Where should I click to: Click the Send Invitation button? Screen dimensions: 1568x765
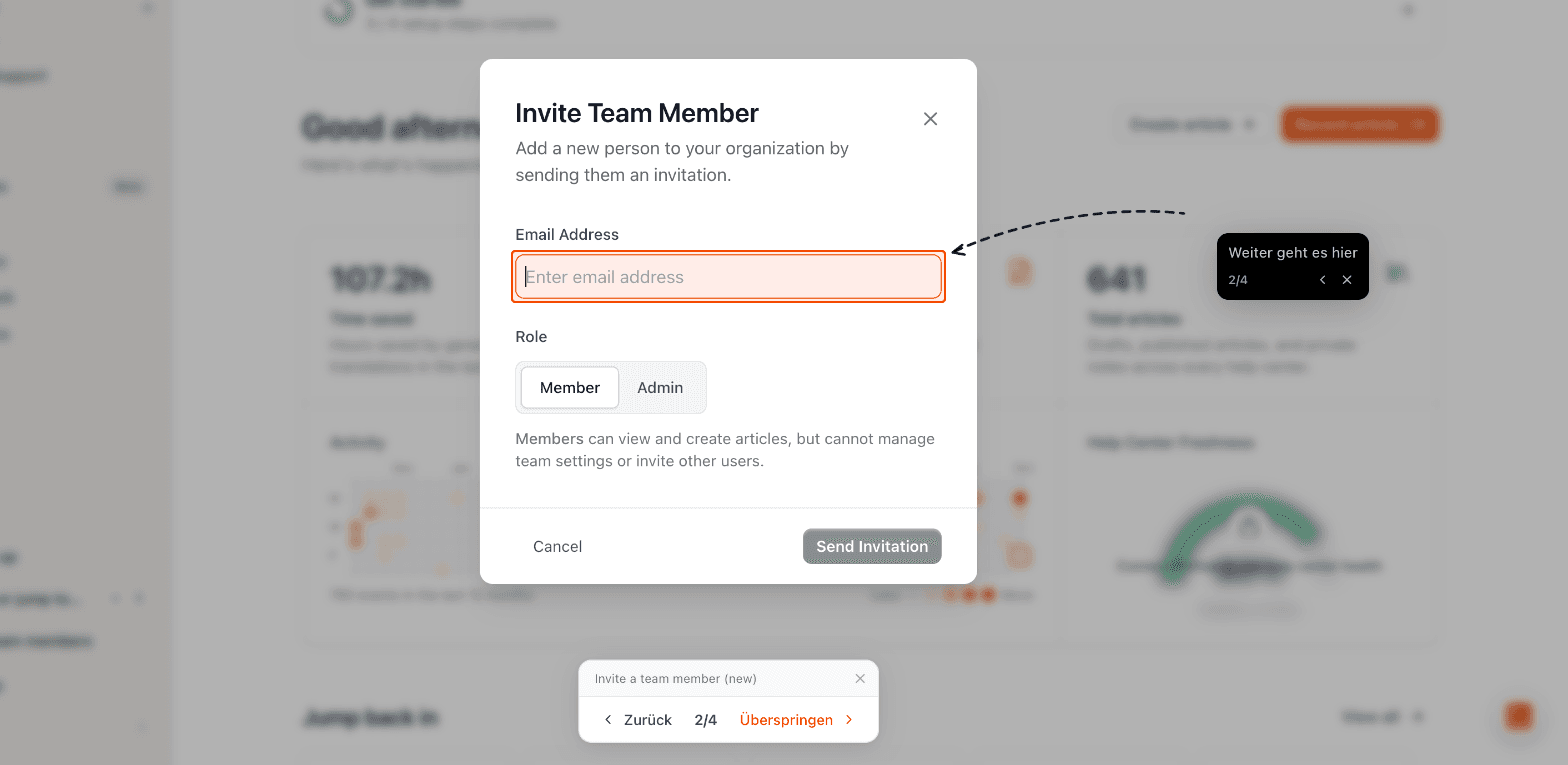(872, 546)
